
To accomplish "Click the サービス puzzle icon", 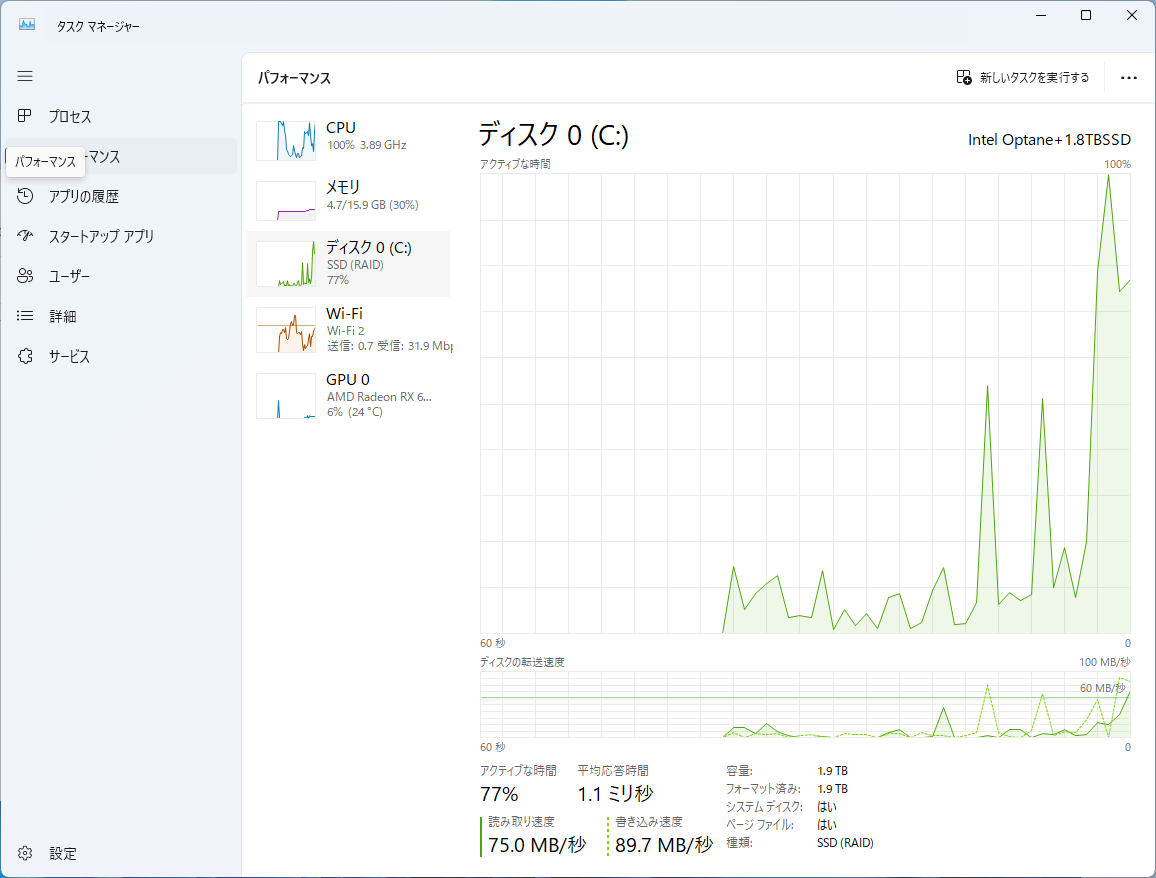I will (x=25, y=356).
